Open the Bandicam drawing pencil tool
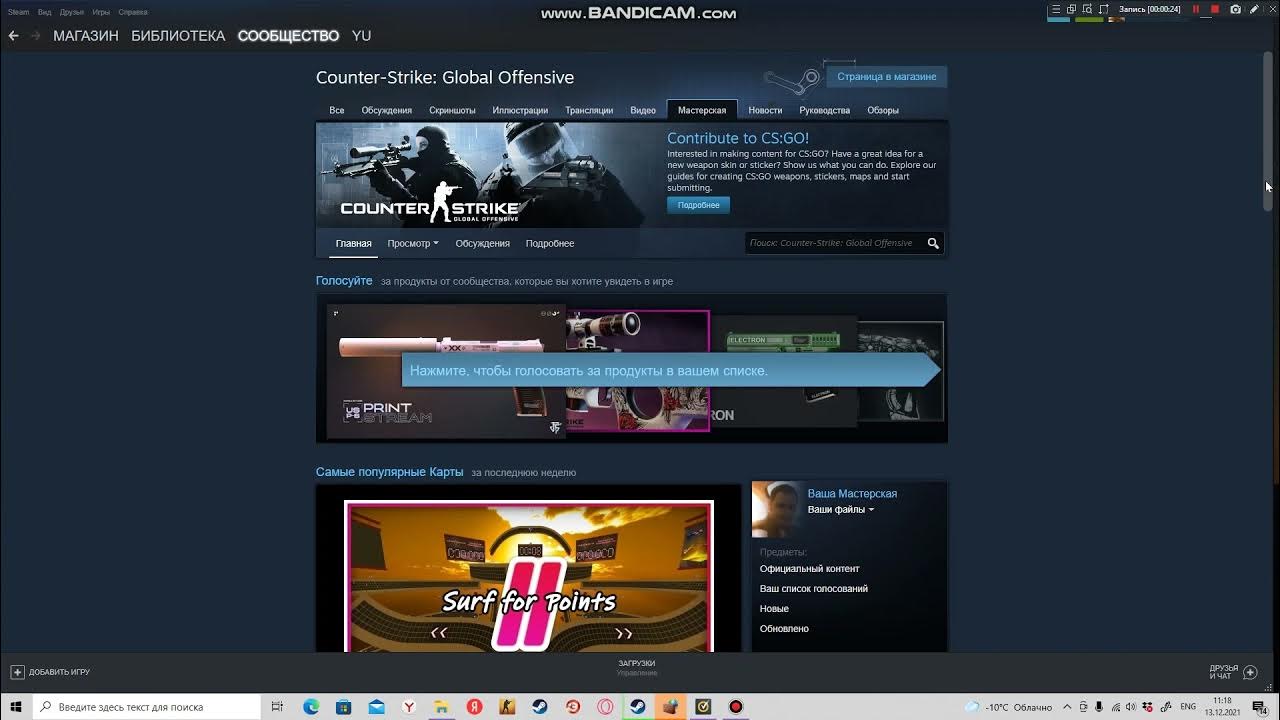 tap(1255, 9)
